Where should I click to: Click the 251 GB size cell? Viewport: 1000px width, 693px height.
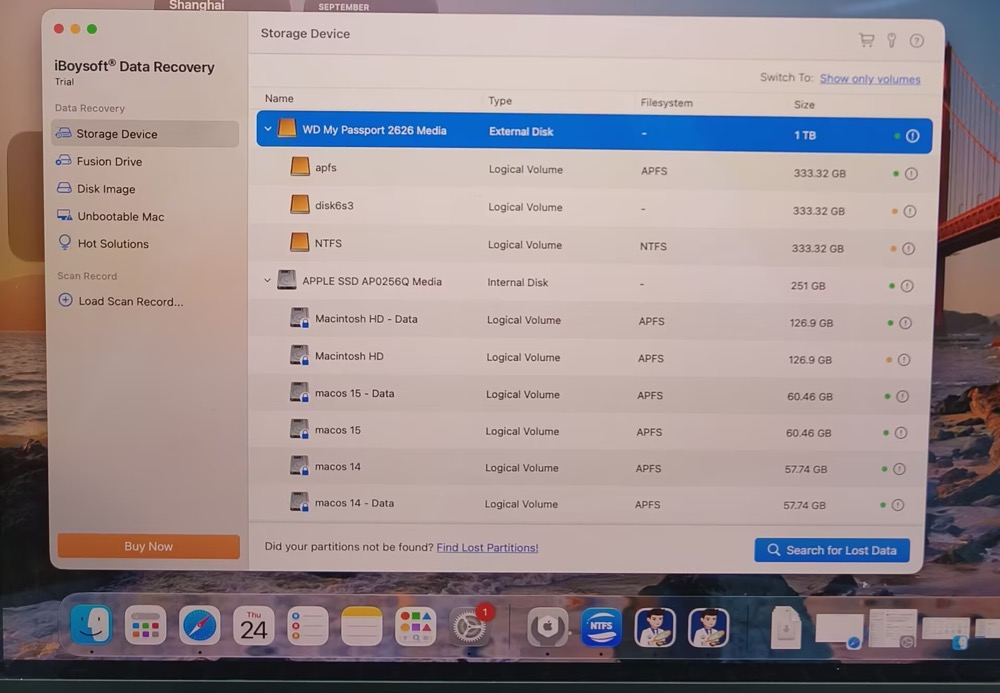pyautogui.click(x=808, y=286)
